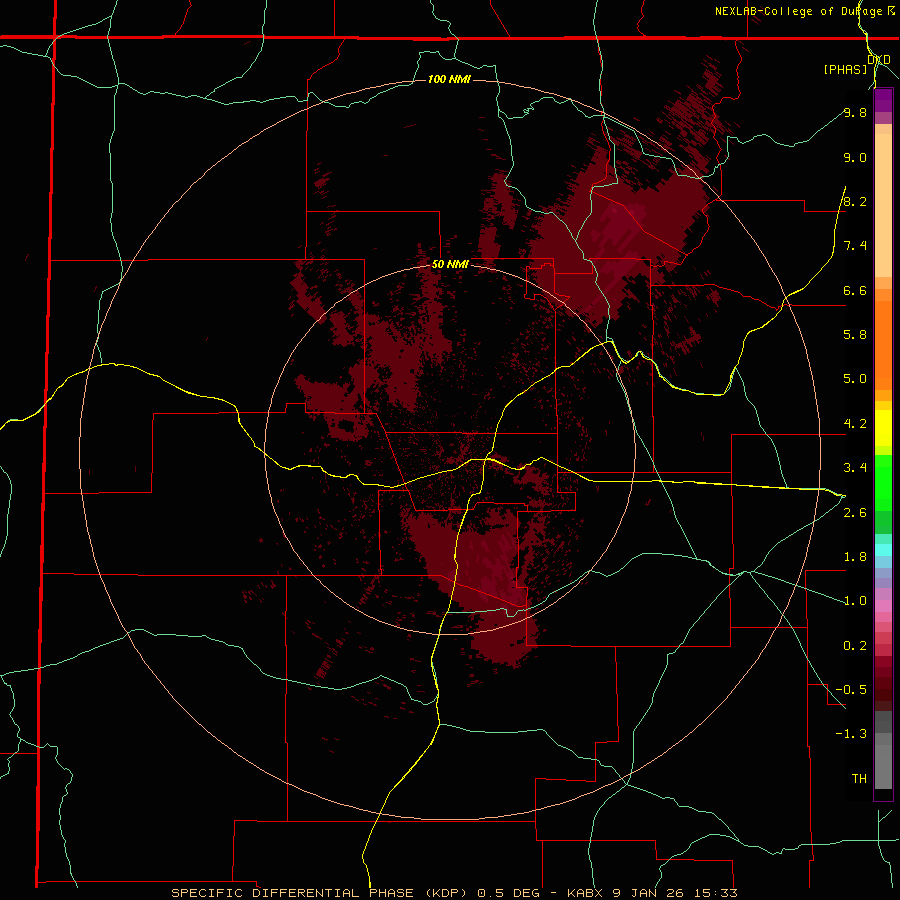Click the KDP product caption at bottom

point(454,893)
